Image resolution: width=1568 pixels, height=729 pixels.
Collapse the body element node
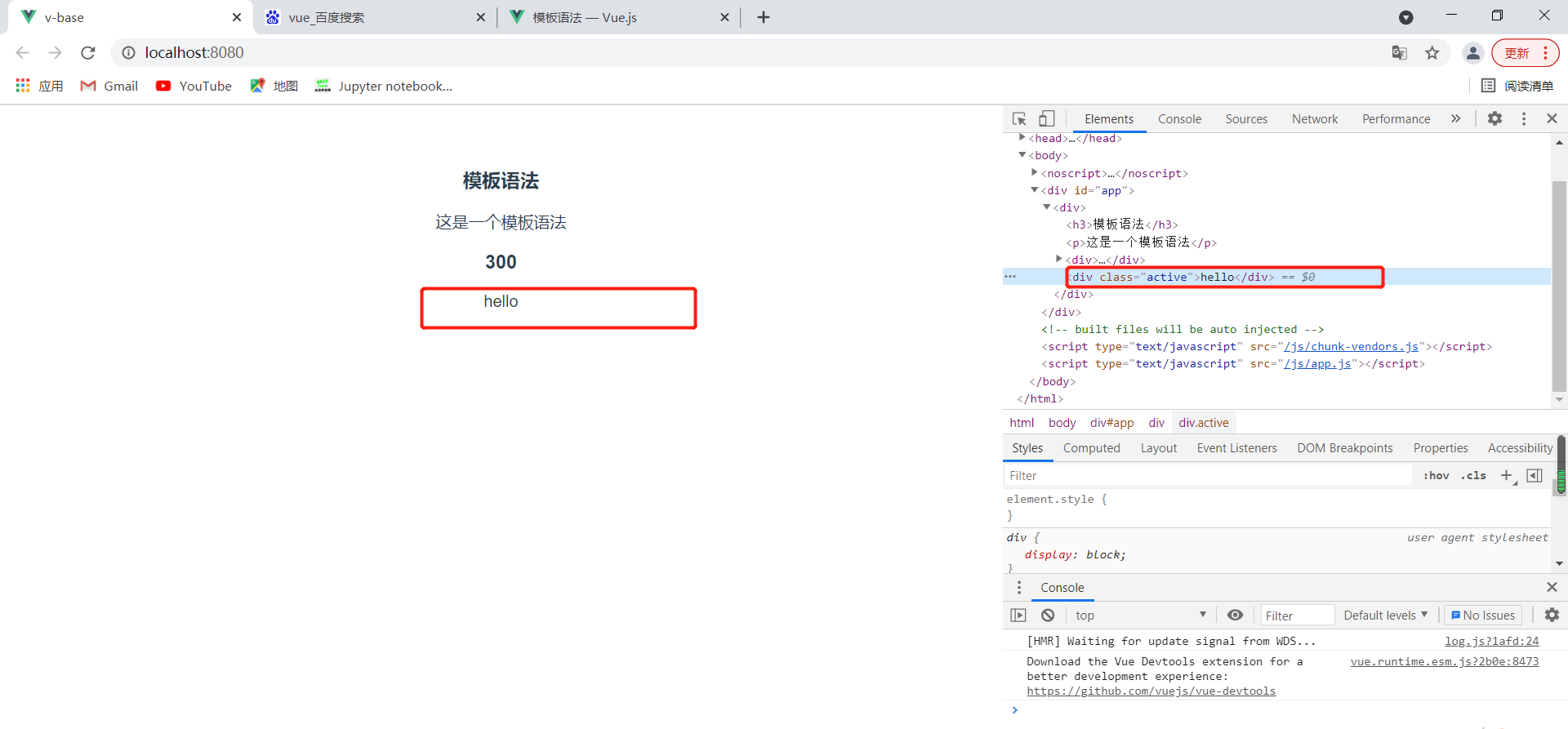[1022, 154]
